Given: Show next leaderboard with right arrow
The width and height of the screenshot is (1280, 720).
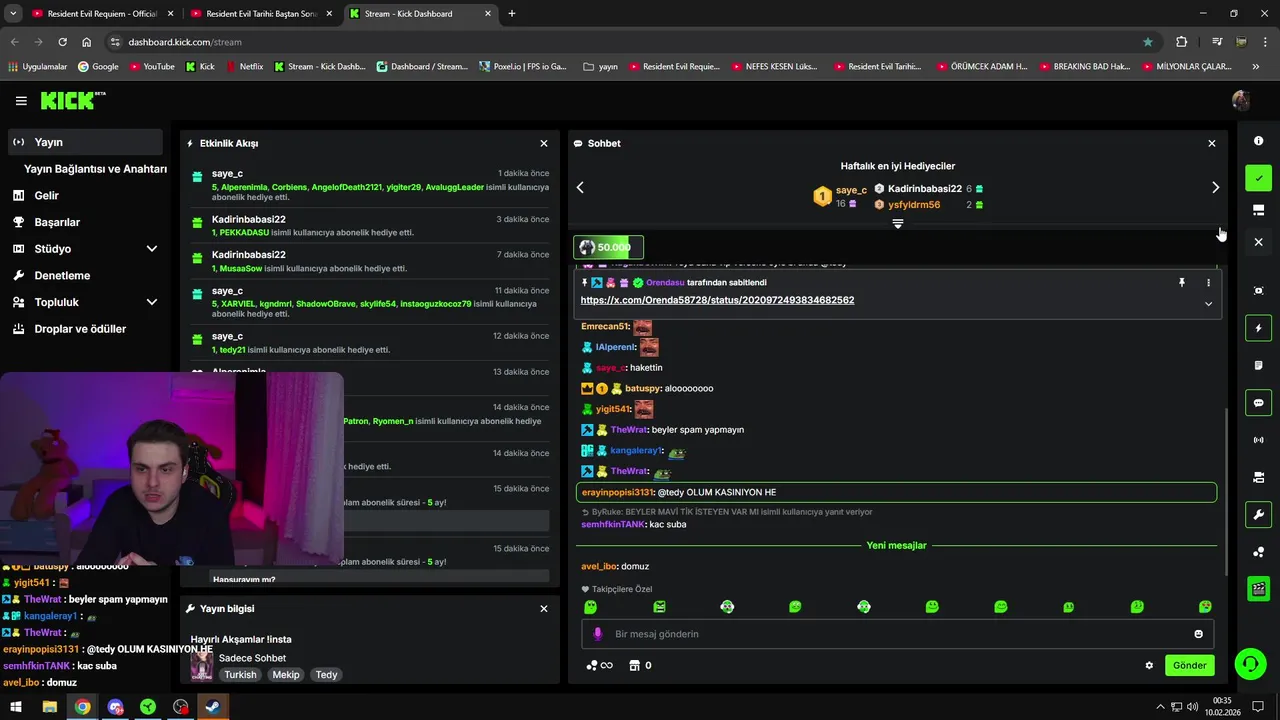Looking at the screenshot, I should [x=1216, y=187].
